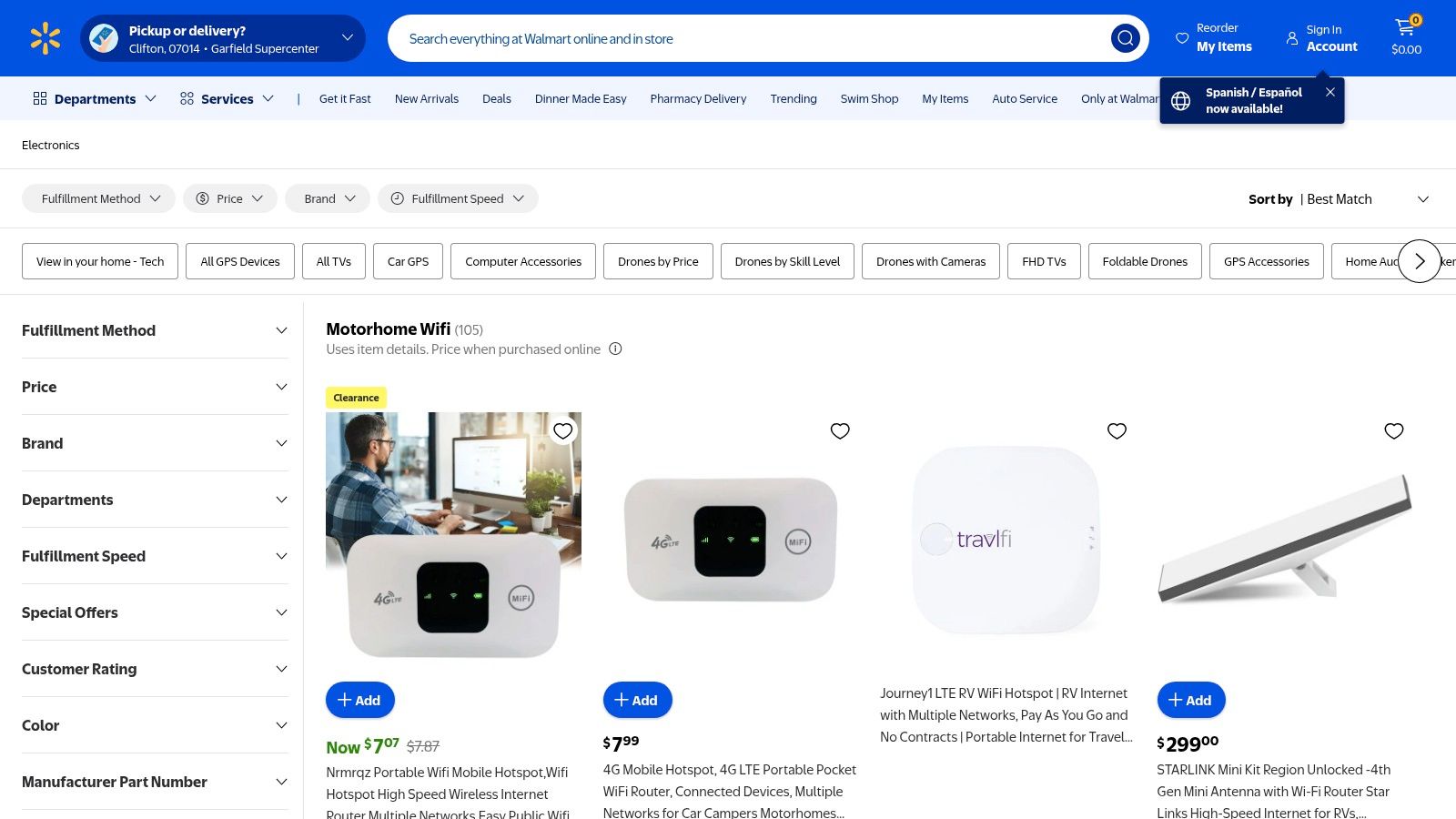Click the globe language icon
Screen dimensions: 1456x819
point(1180,101)
